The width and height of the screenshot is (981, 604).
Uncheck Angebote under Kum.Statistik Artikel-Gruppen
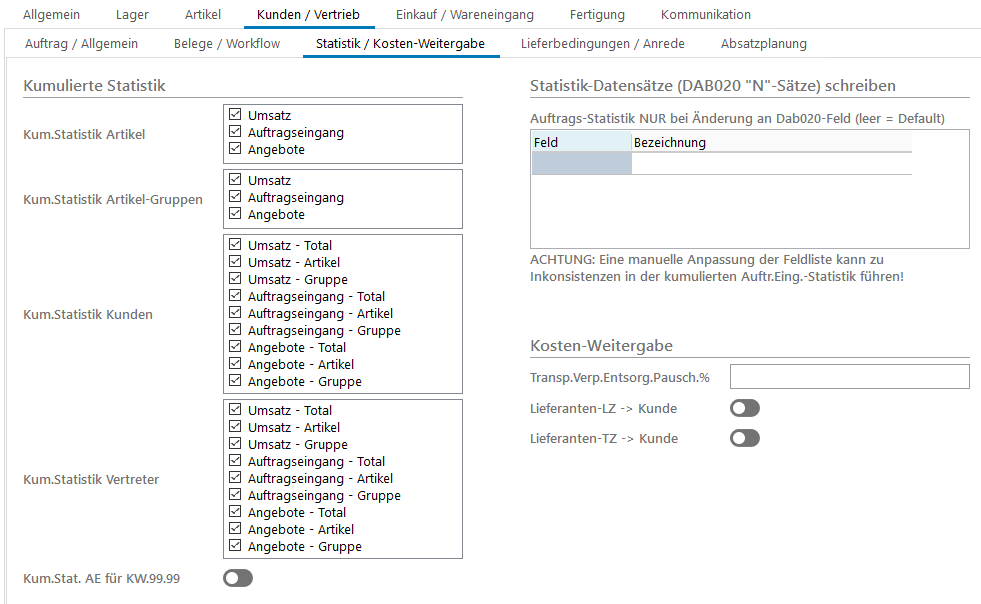point(235,214)
